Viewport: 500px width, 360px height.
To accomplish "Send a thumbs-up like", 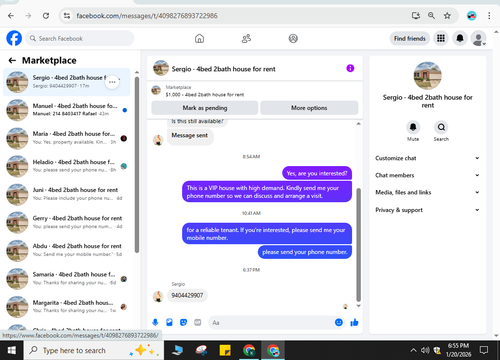I will click(354, 322).
